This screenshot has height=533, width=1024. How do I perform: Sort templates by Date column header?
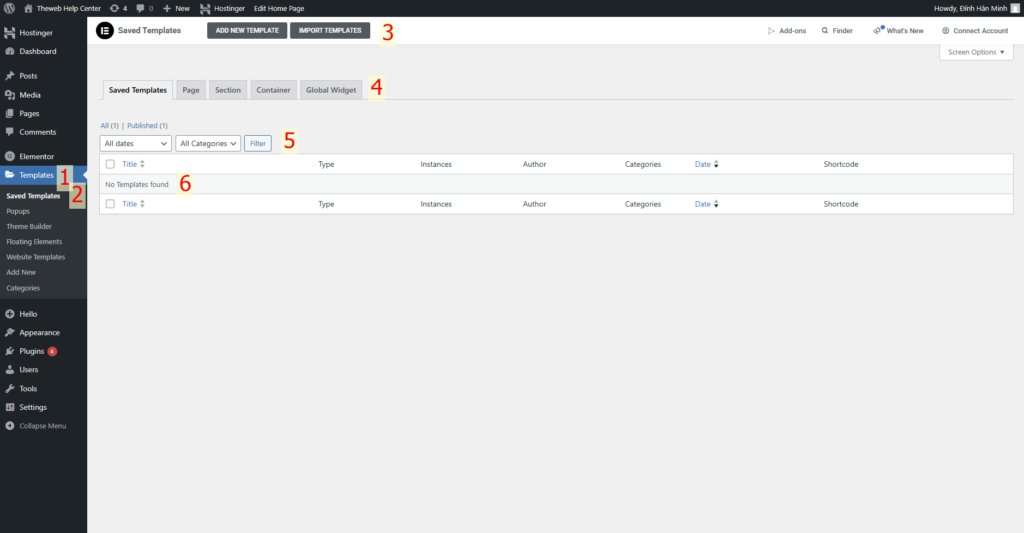703,164
